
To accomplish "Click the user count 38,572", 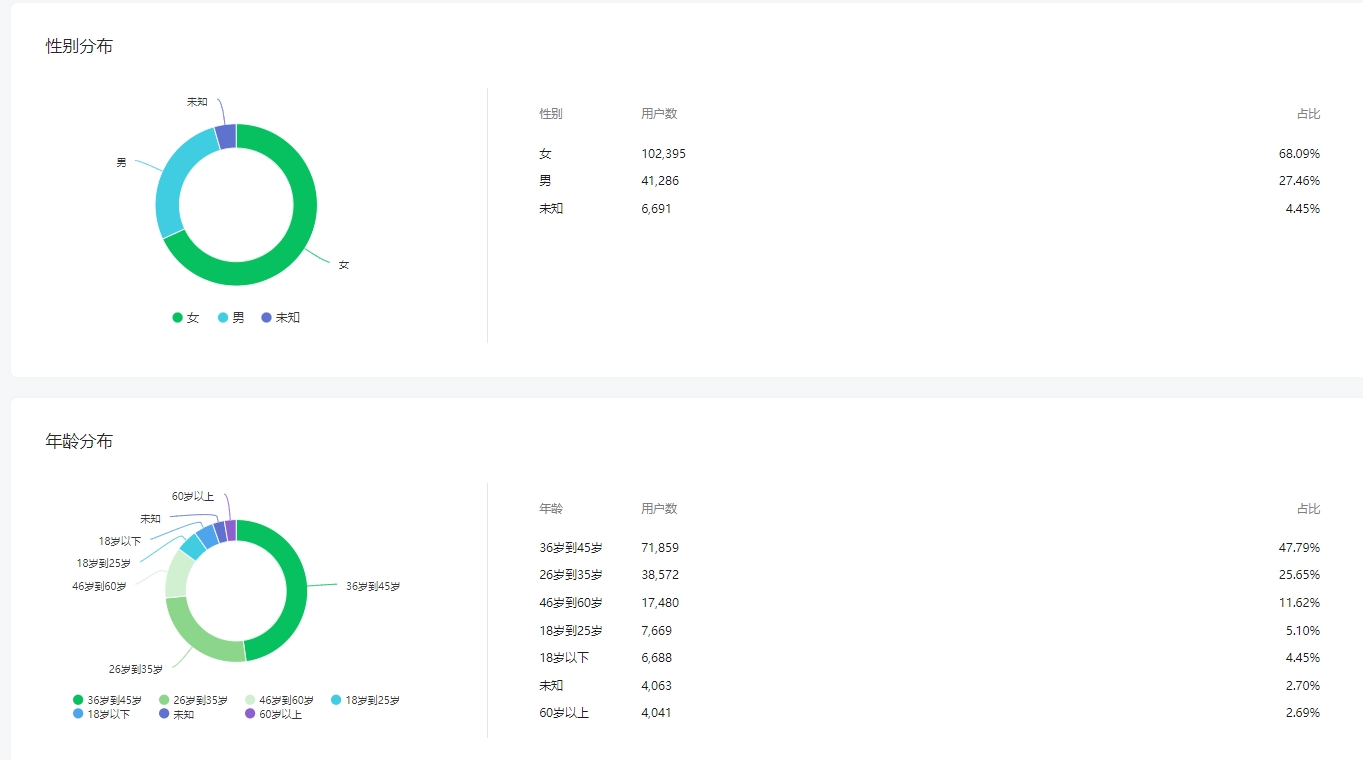I will (660, 575).
